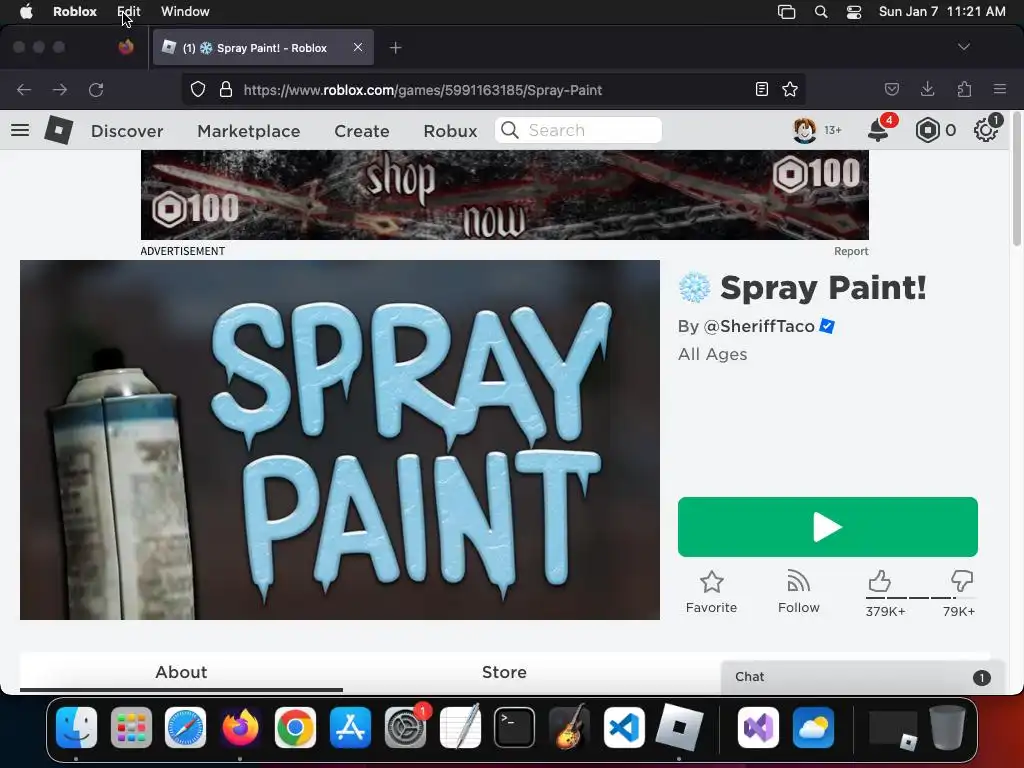1024x768 pixels.
Task: Open Launchpad from the Dock
Action: 131,727
